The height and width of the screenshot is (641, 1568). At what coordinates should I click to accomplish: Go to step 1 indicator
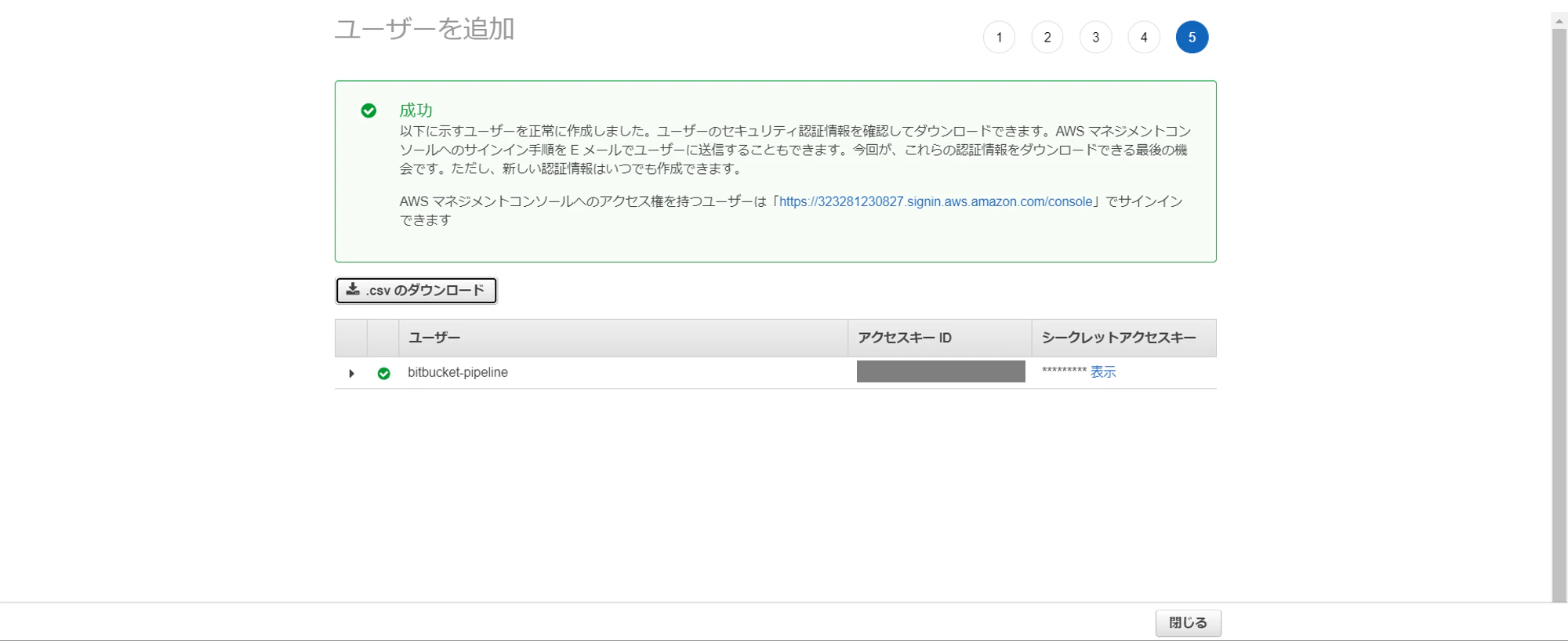coord(999,37)
